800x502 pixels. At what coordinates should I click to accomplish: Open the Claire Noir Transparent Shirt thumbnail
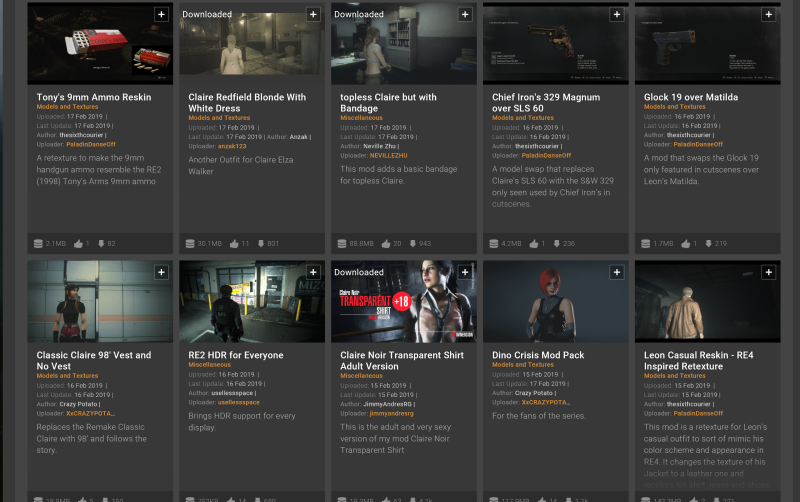click(x=404, y=302)
